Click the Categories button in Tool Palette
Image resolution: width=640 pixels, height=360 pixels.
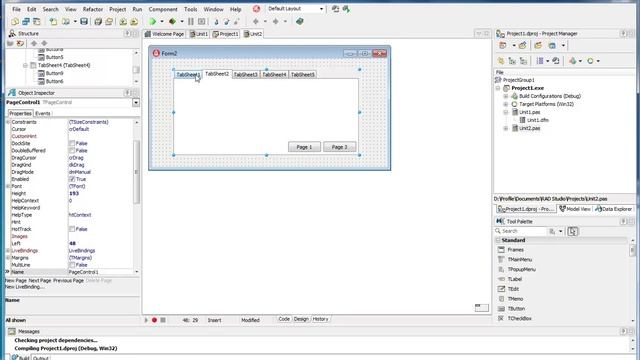click(x=553, y=231)
